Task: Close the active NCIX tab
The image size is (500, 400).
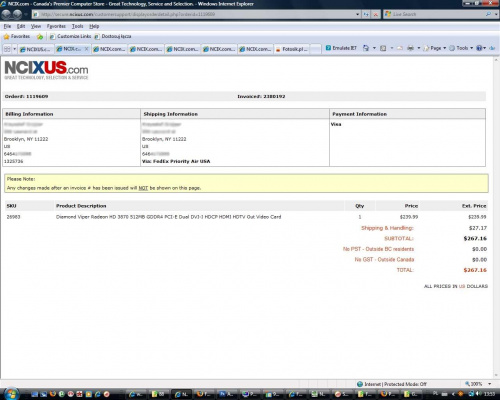Action: coord(86,49)
